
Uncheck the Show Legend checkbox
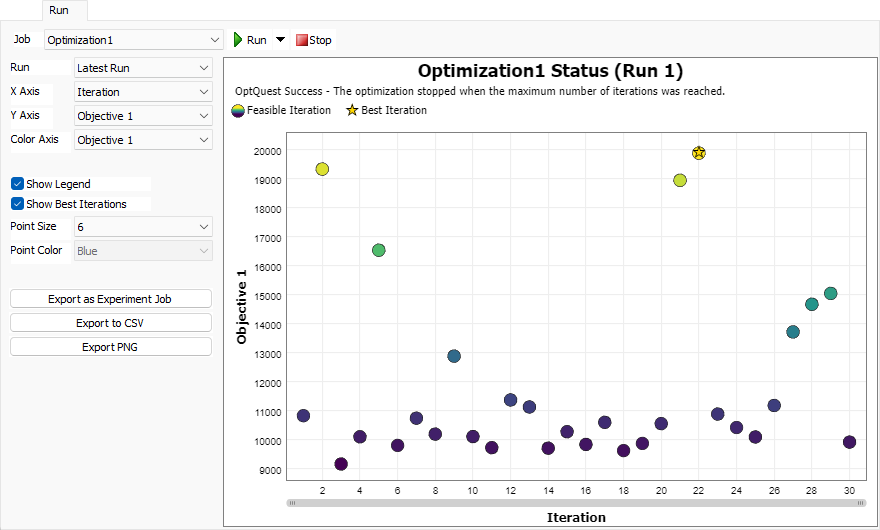(17, 184)
